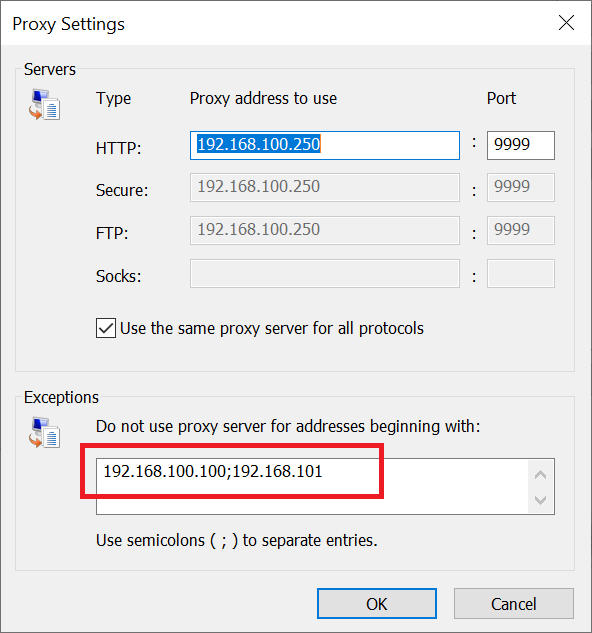Click the Socks proxy address field
Image resolution: width=592 pixels, height=633 pixels.
coord(325,273)
